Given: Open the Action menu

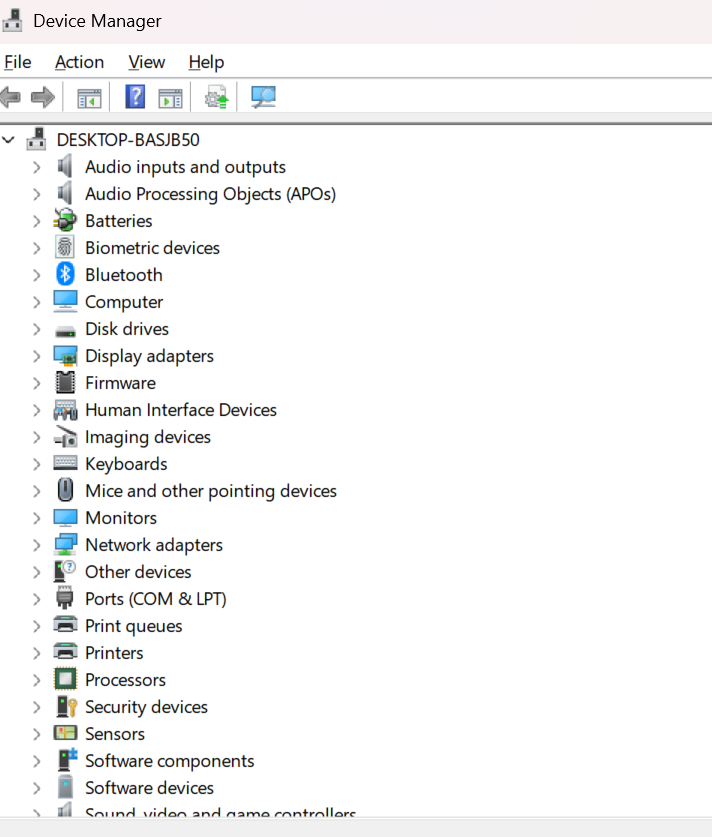Looking at the screenshot, I should click(x=80, y=62).
